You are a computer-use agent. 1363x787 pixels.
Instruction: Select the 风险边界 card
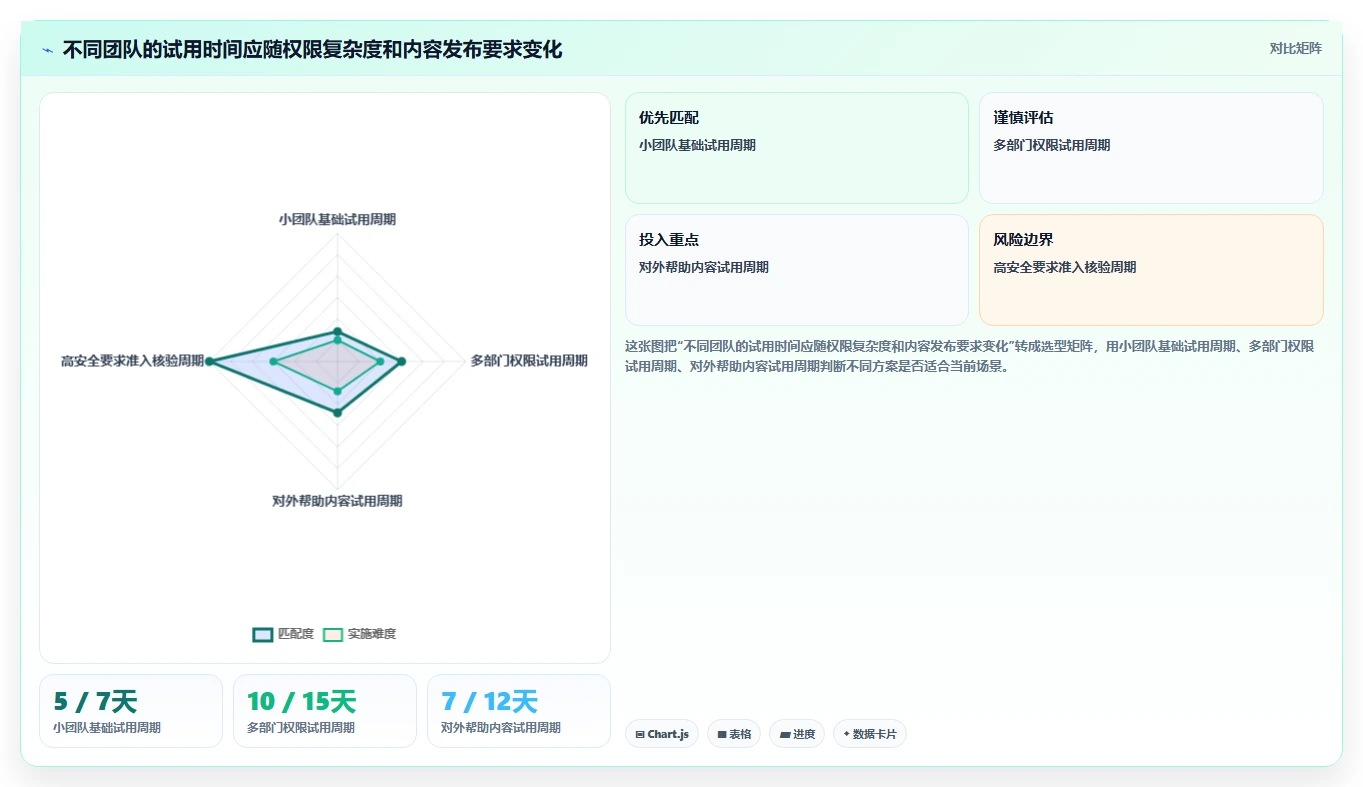tap(1151, 270)
